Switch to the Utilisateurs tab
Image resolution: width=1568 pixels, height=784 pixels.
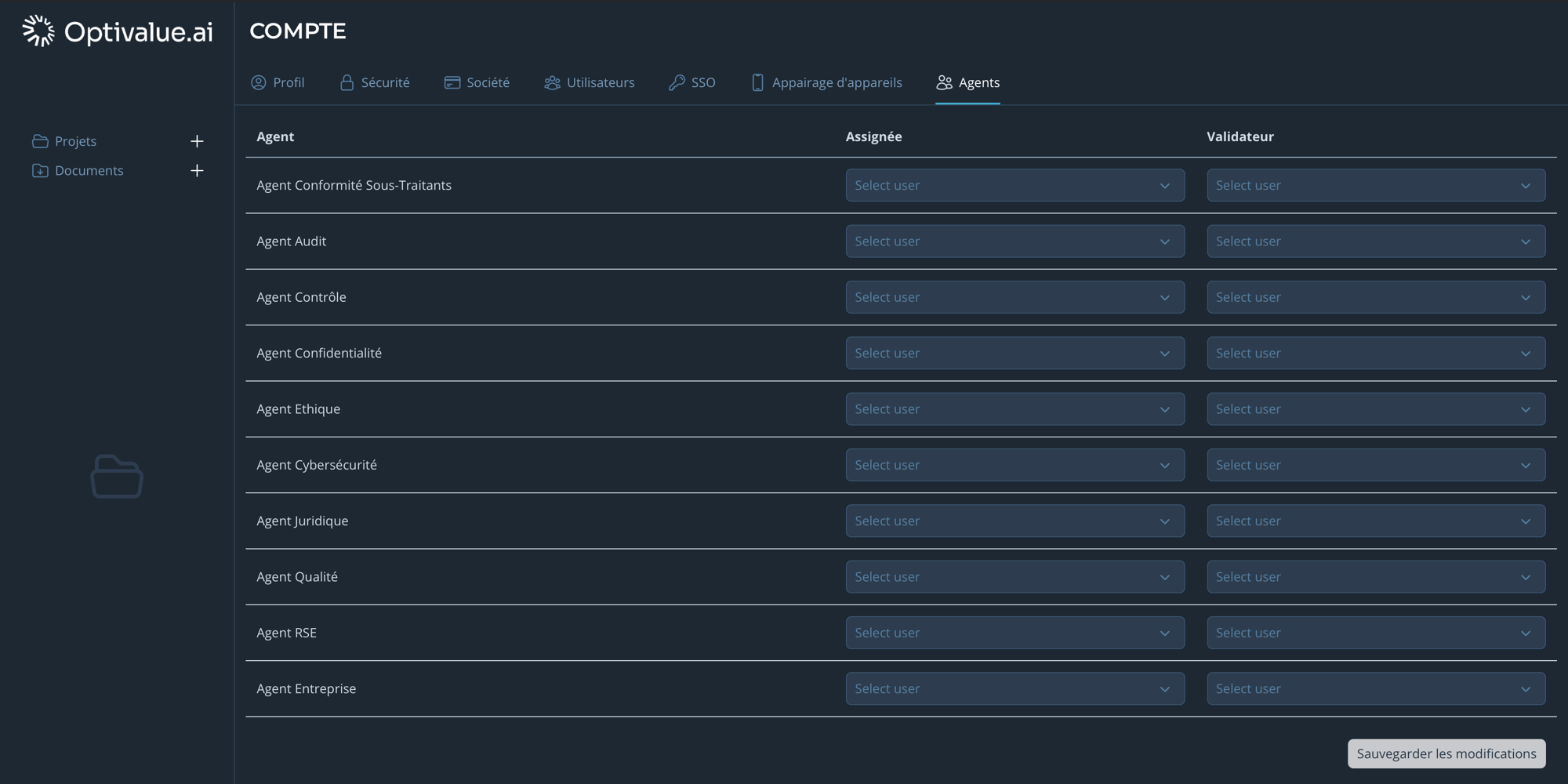(x=590, y=82)
